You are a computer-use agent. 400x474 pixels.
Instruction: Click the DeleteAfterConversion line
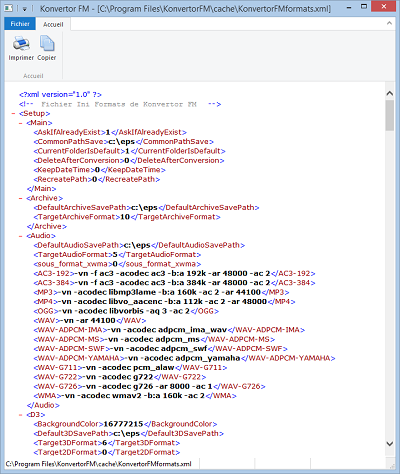[x=129, y=161]
